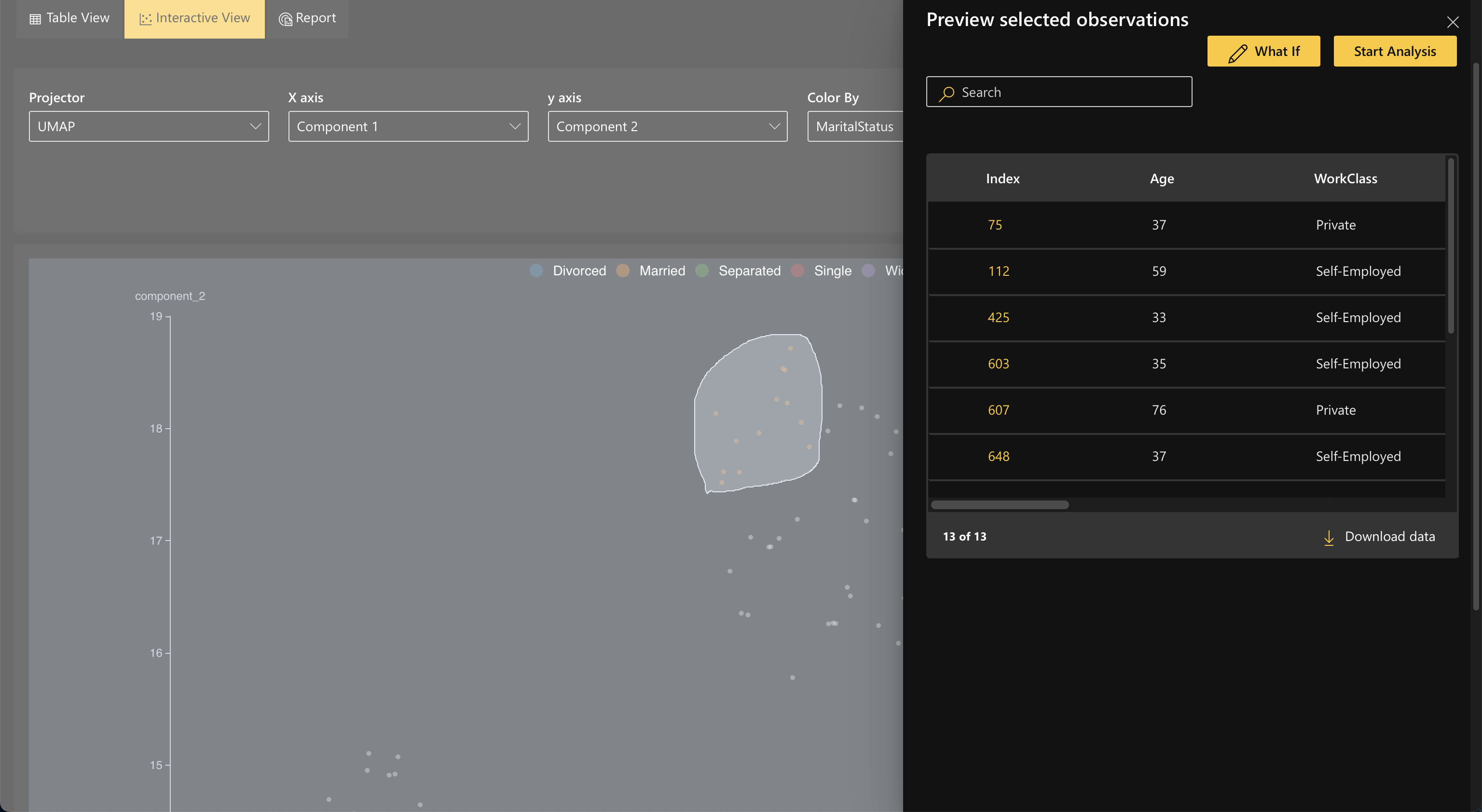
Task: Expand the X axis Component 1 dropdown
Action: [x=408, y=126]
